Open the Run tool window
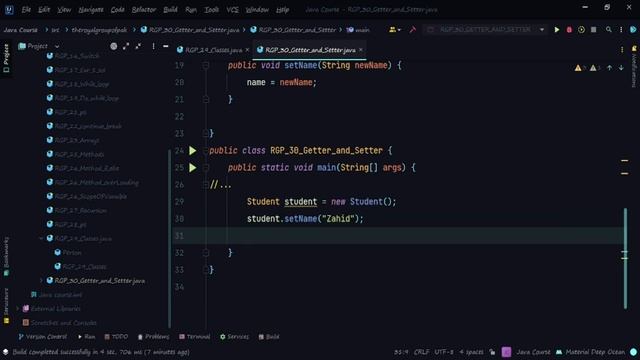640x360 pixels. pyautogui.click(x=87, y=337)
